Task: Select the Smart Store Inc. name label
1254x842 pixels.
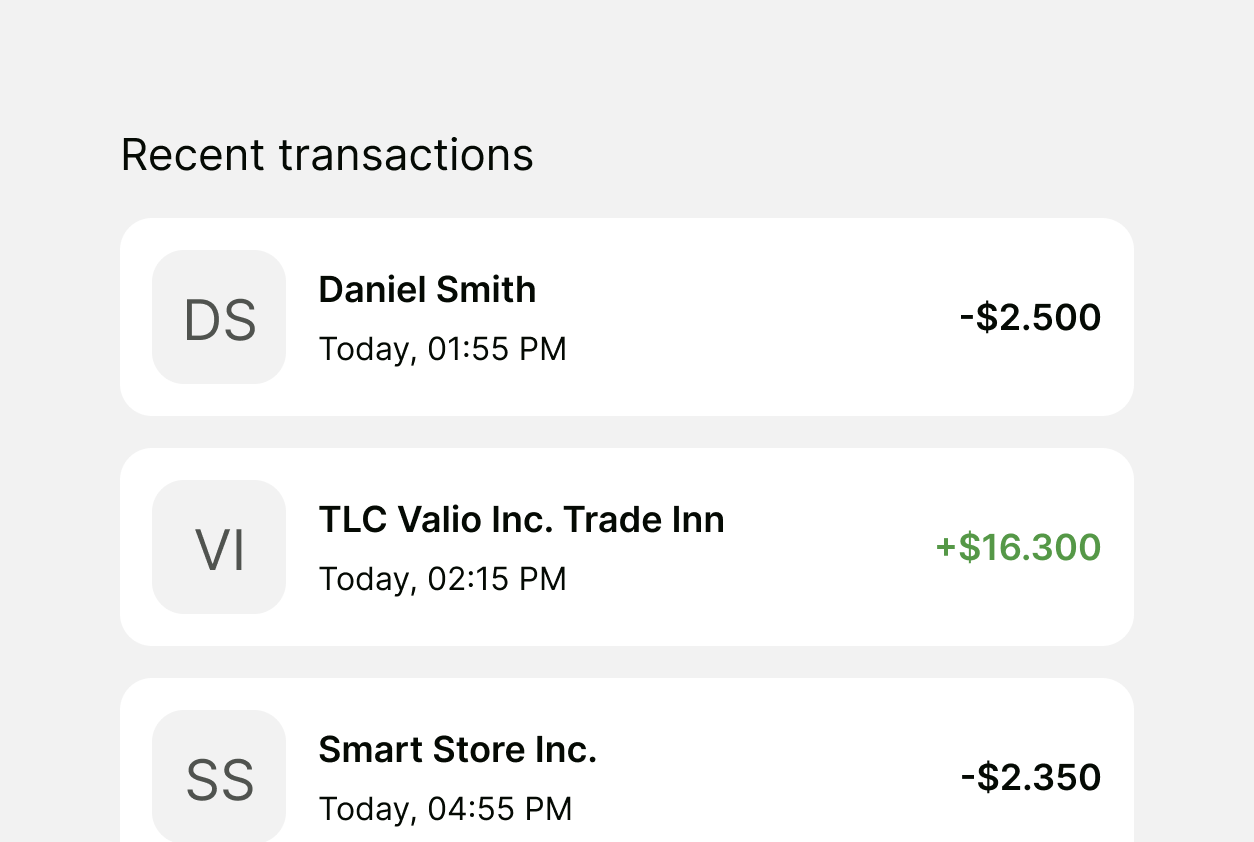Action: pos(457,750)
